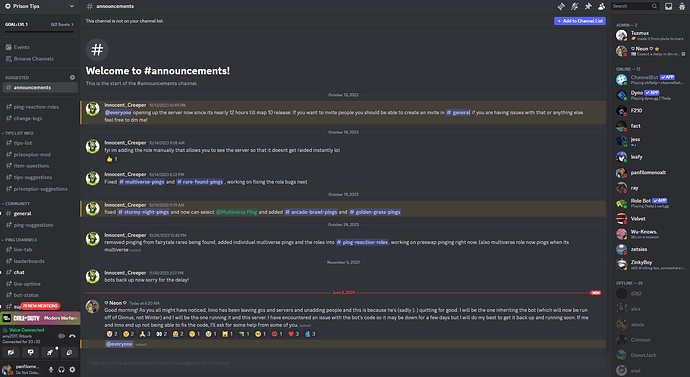Toggle deafen headphones in user panel
Screen dimensions: 690x377
62,370
